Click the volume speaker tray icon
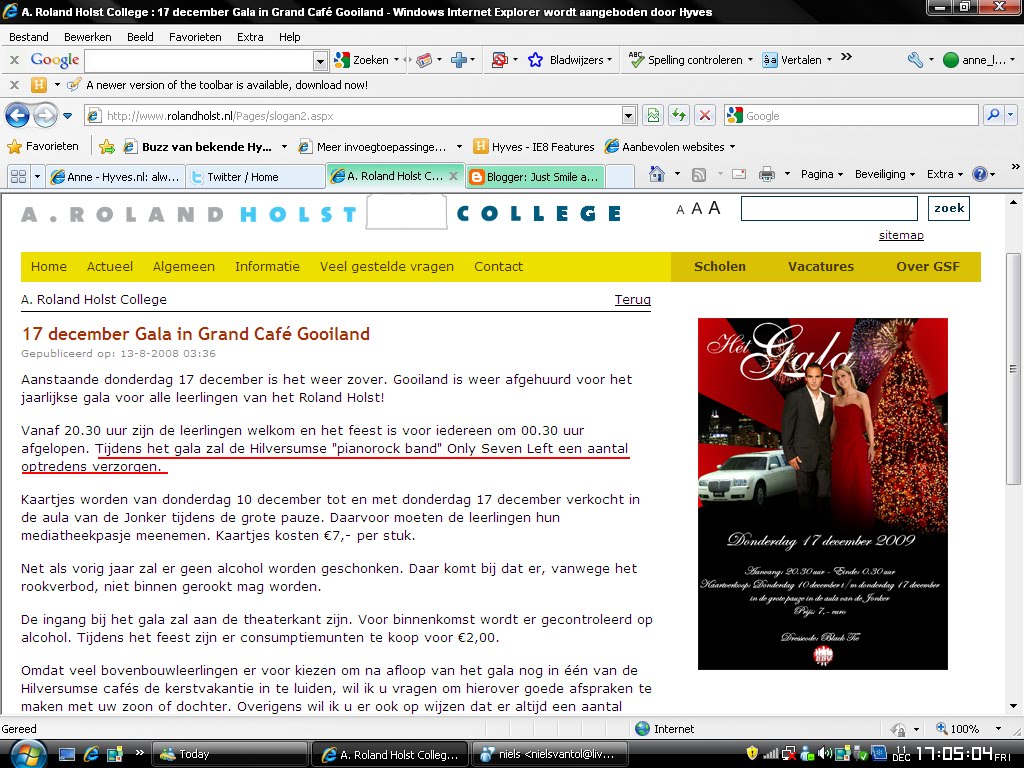1024x768 pixels. pos(825,754)
